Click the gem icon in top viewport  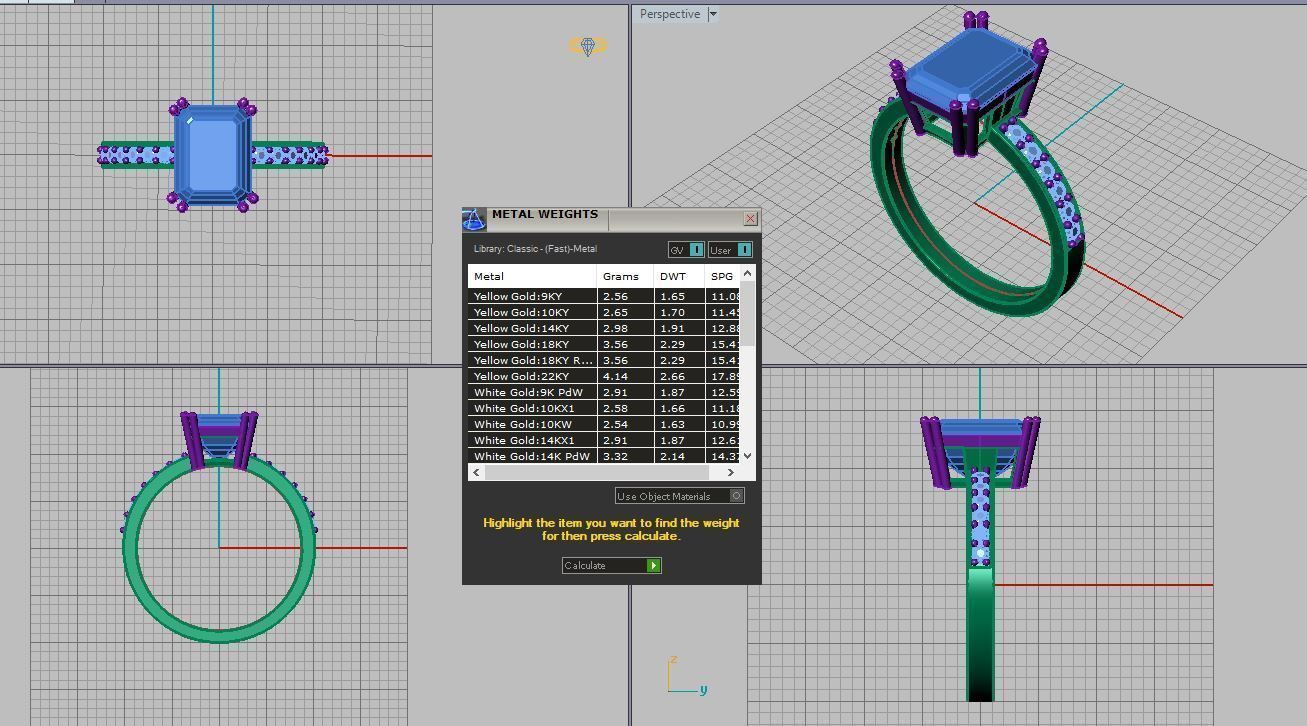pyautogui.click(x=588, y=46)
